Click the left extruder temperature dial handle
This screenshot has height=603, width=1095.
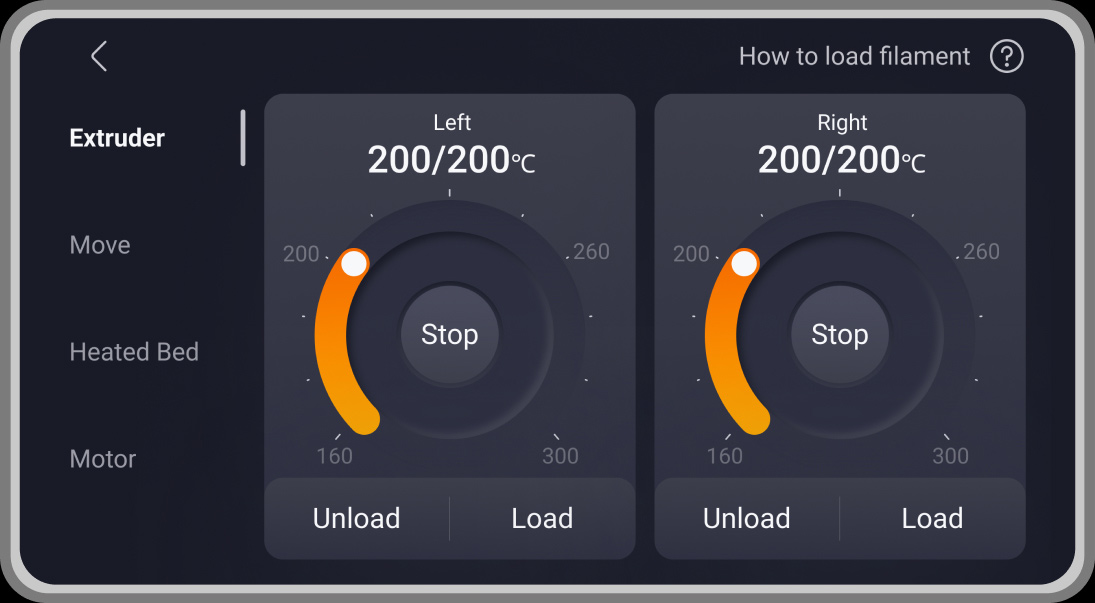[x=354, y=263]
